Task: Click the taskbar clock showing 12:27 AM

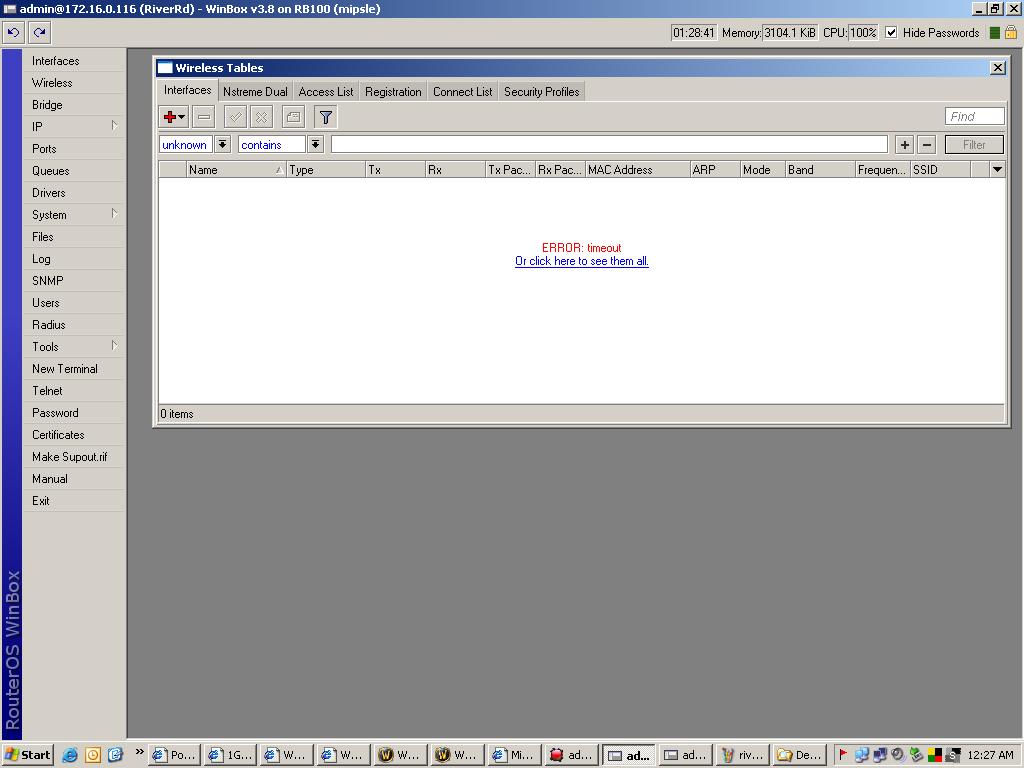Action: pos(990,755)
